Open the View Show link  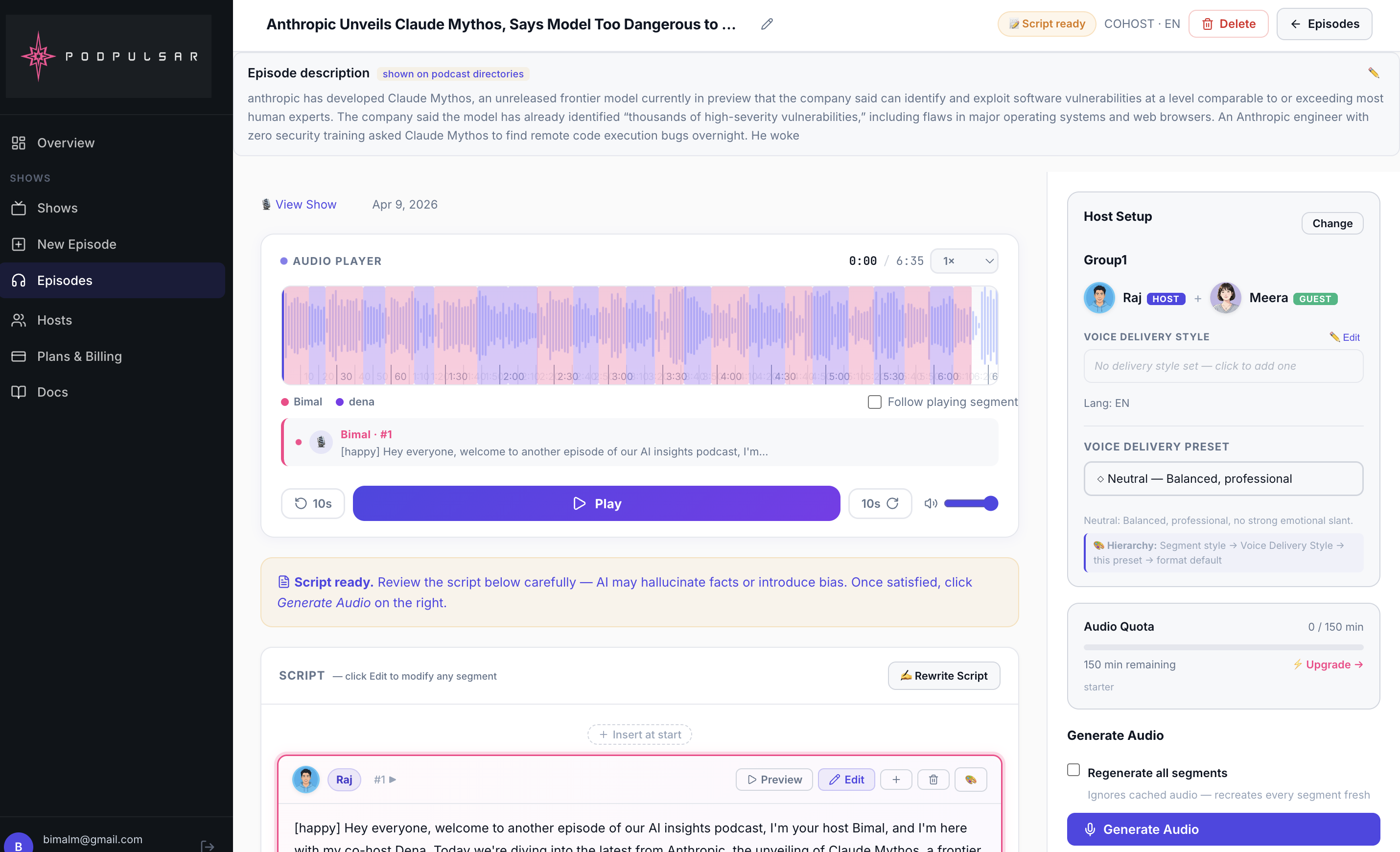(305, 204)
